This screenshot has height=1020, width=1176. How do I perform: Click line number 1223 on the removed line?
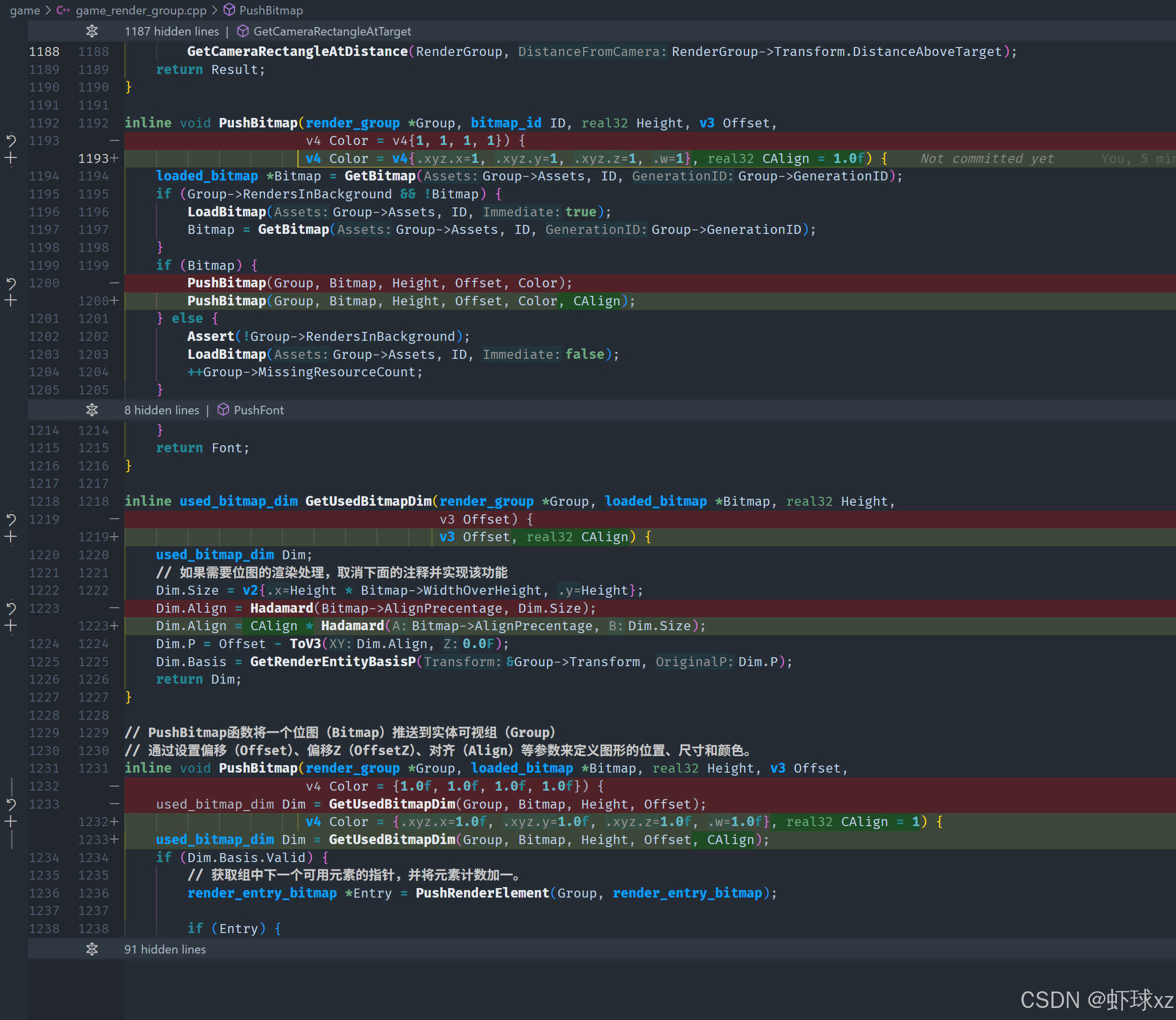[x=44, y=608]
